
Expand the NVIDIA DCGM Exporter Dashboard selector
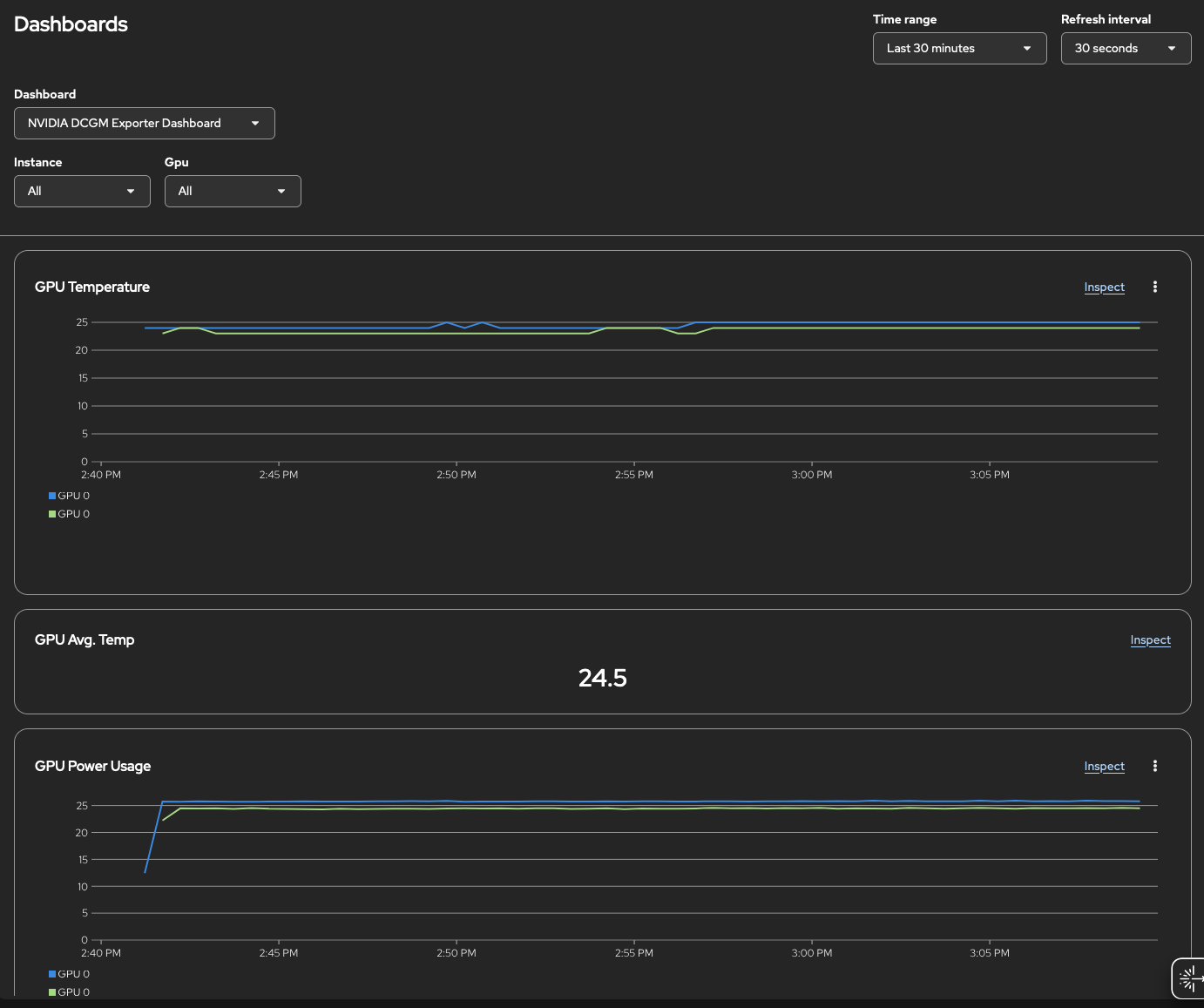pos(145,124)
